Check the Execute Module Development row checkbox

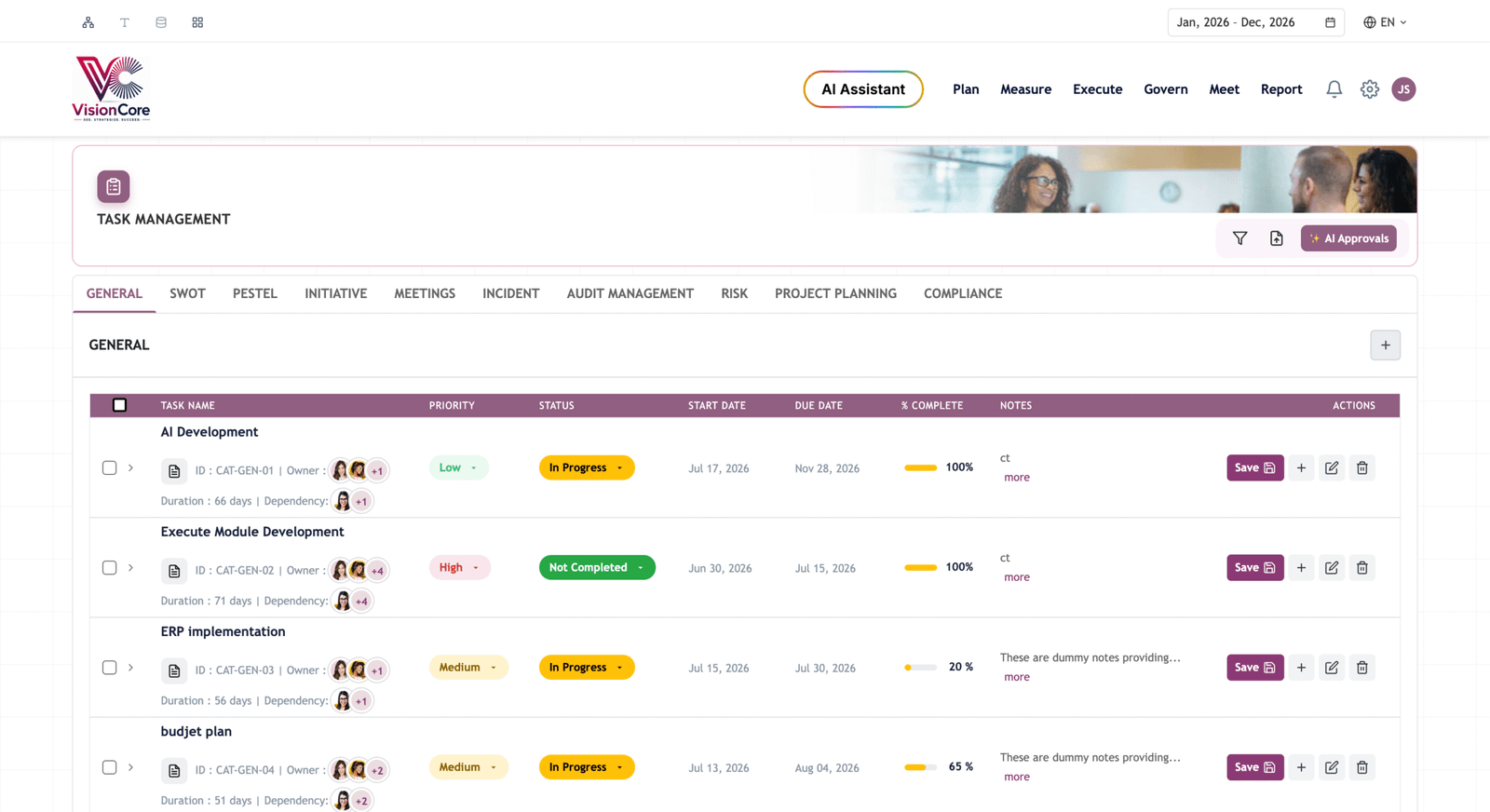pyautogui.click(x=110, y=567)
